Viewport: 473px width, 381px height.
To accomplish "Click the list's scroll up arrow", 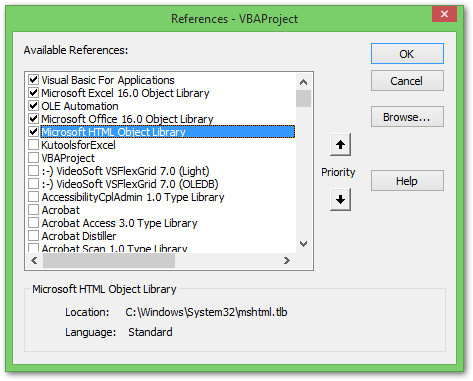I will [303, 82].
